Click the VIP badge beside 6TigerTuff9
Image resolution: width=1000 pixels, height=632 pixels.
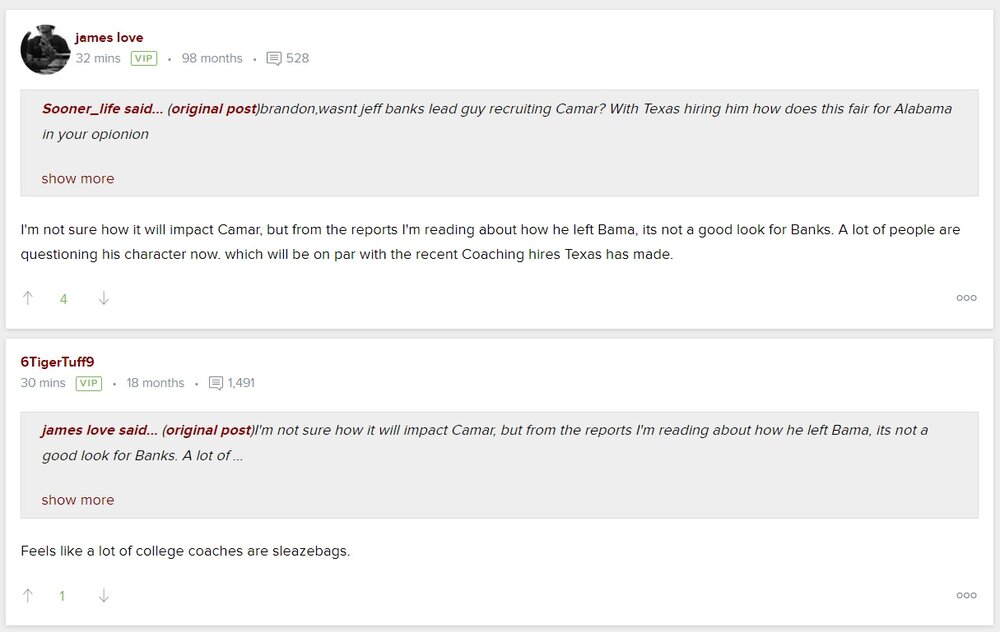pos(89,383)
